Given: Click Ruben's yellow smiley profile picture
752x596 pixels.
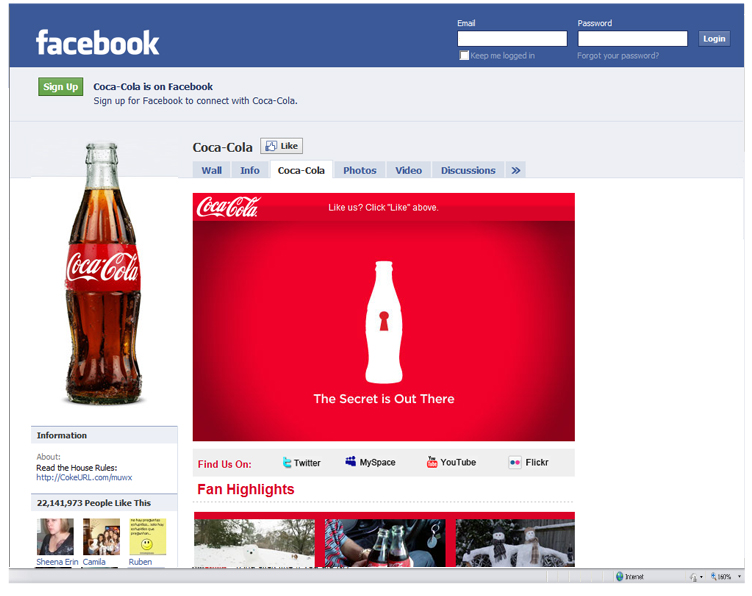Looking at the screenshot, I should coord(148,537).
